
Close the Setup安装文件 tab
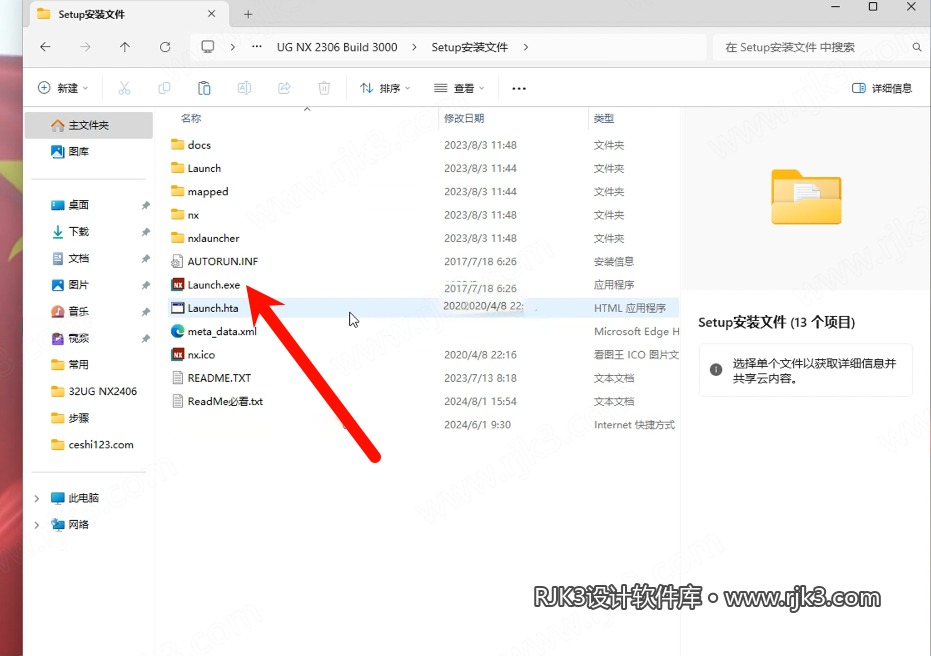(211, 14)
